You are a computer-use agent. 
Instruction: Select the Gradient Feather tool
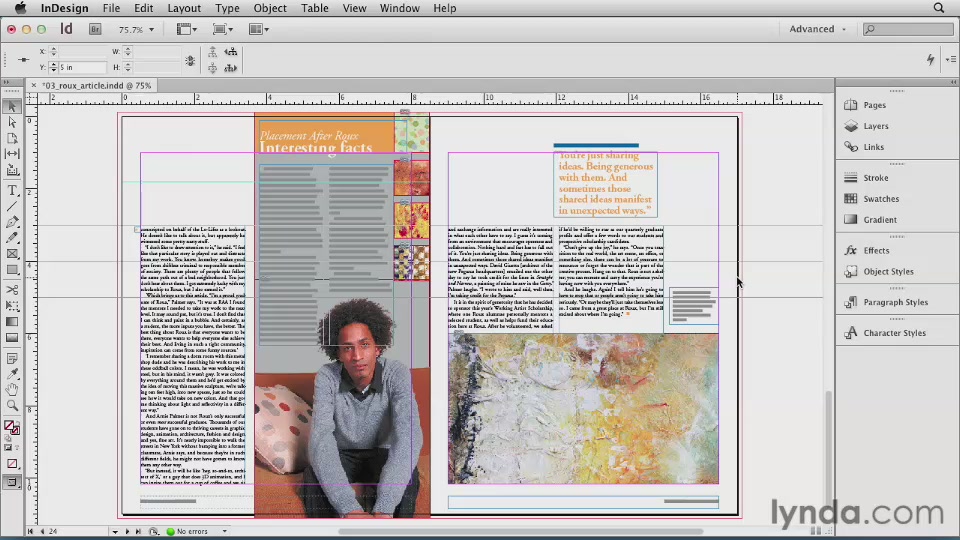12,337
